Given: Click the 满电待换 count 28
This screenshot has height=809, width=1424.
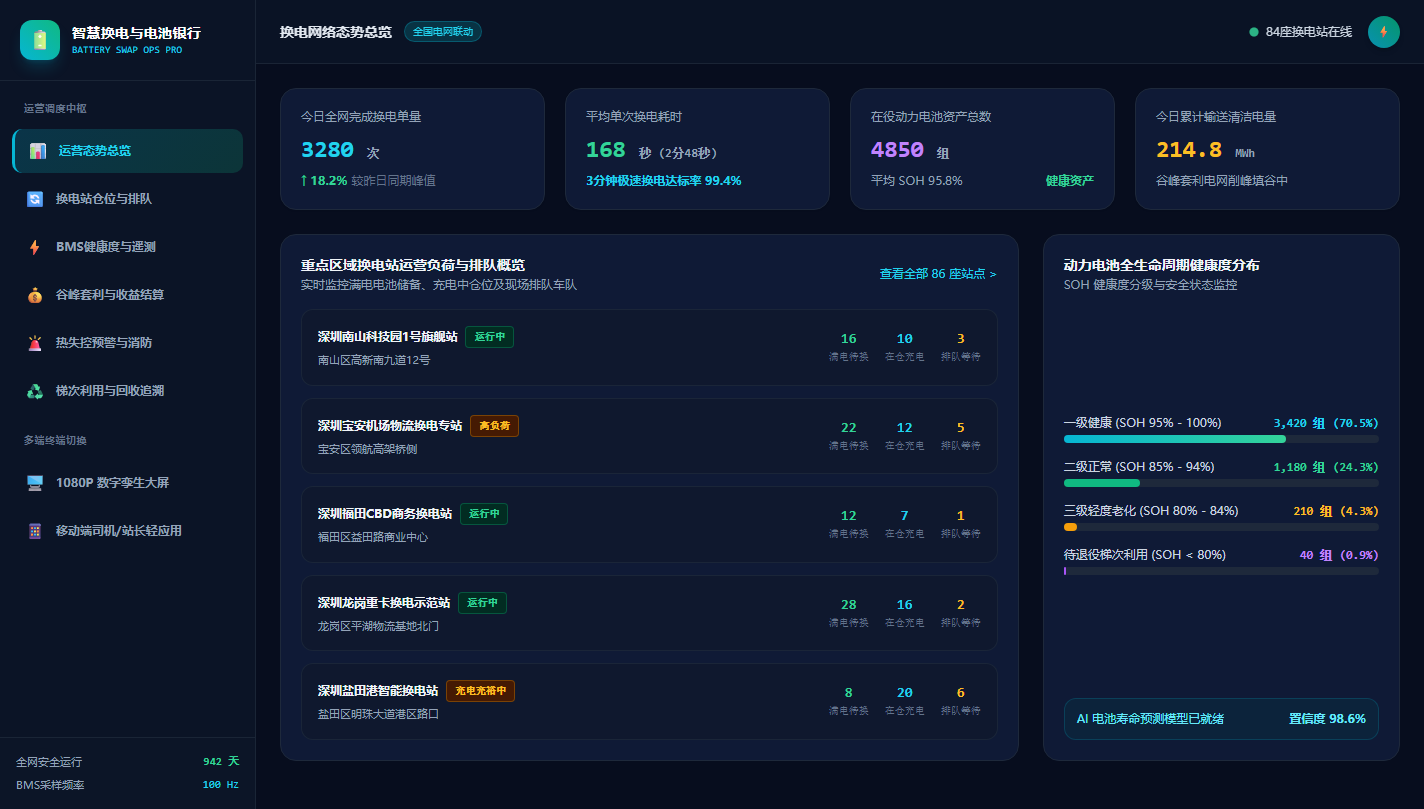Looking at the screenshot, I should click(x=849, y=605).
